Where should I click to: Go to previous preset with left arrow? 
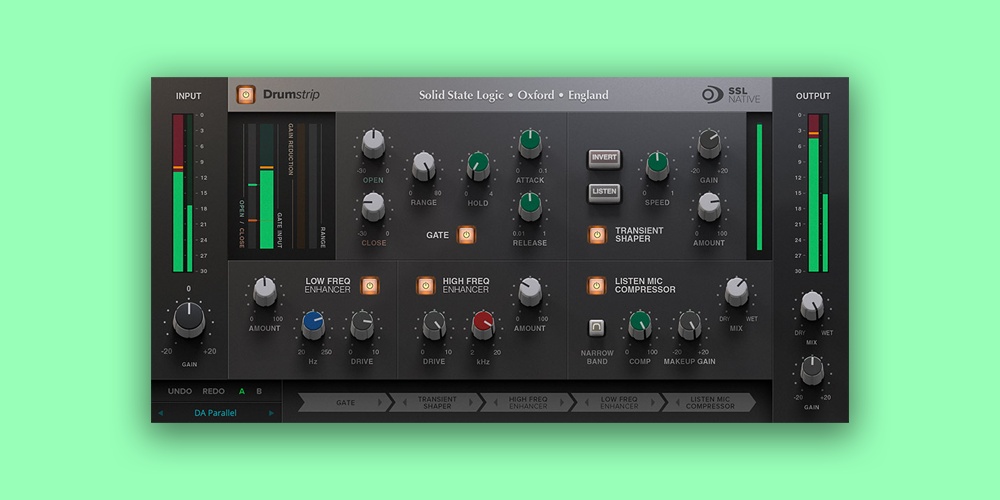click(160, 412)
